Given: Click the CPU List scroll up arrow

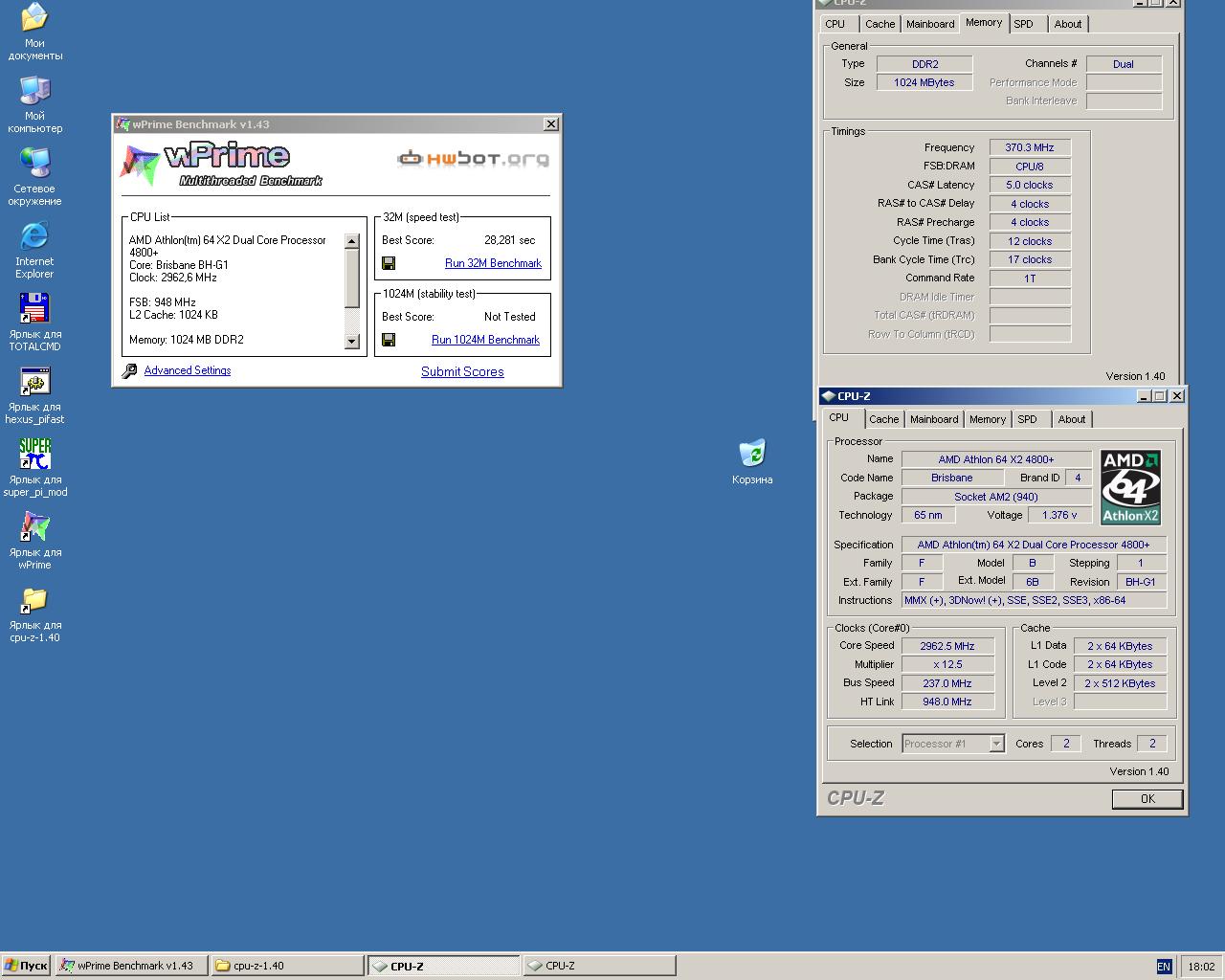Looking at the screenshot, I should click(x=351, y=241).
